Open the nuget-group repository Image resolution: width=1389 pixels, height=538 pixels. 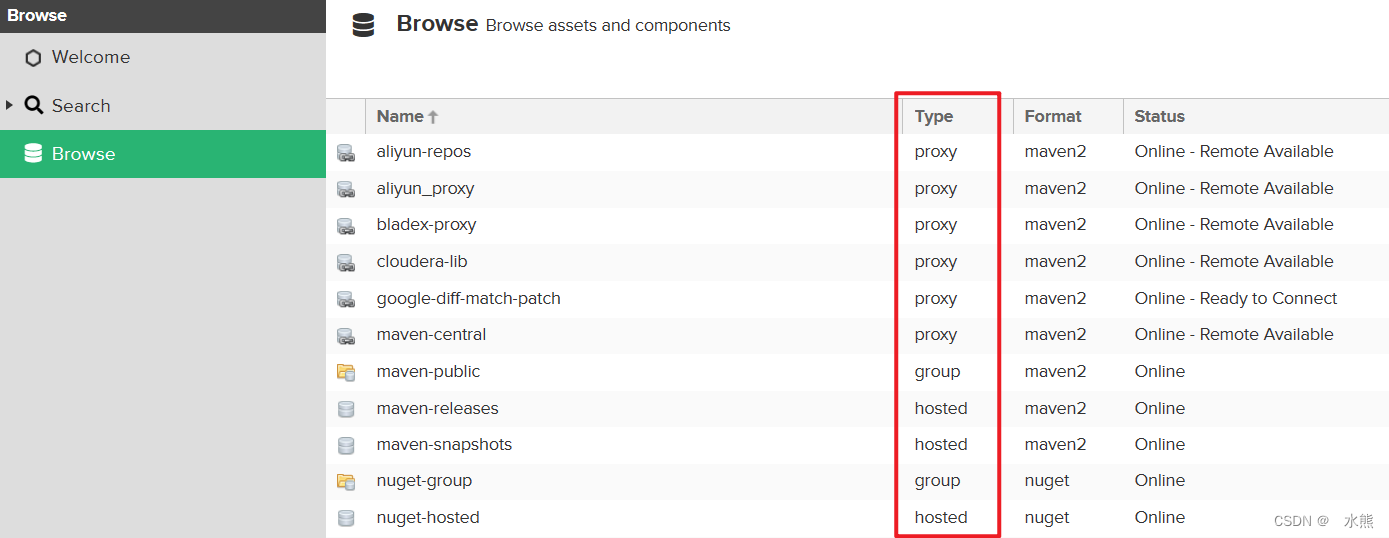tap(425, 481)
